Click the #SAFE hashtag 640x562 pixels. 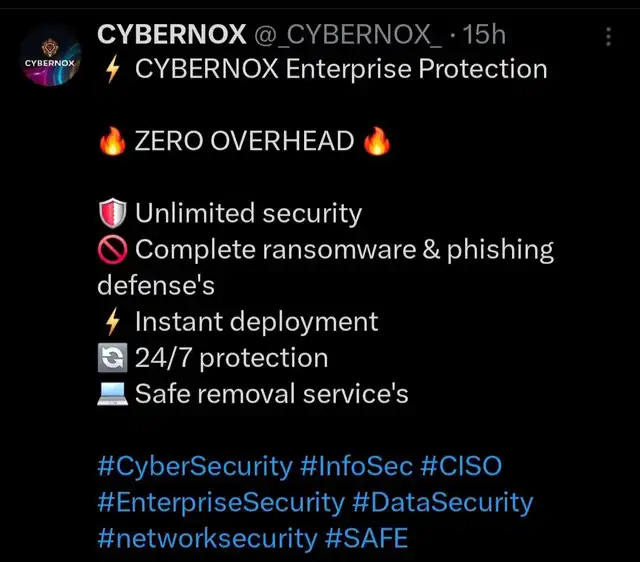coord(367,538)
